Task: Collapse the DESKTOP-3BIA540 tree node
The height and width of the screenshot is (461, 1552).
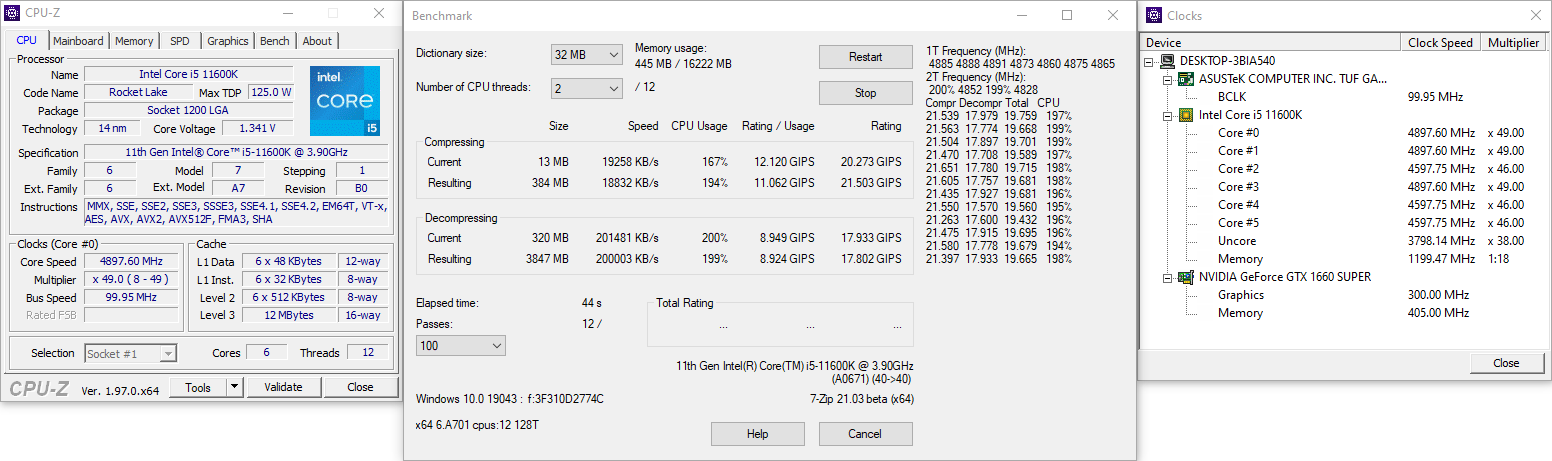Action: [1150, 61]
